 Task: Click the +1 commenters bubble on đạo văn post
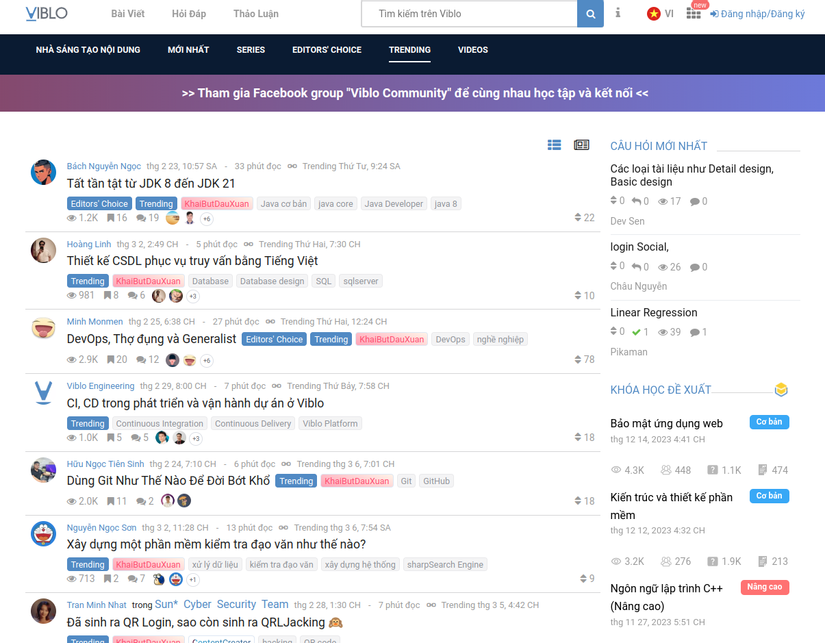[193, 580]
